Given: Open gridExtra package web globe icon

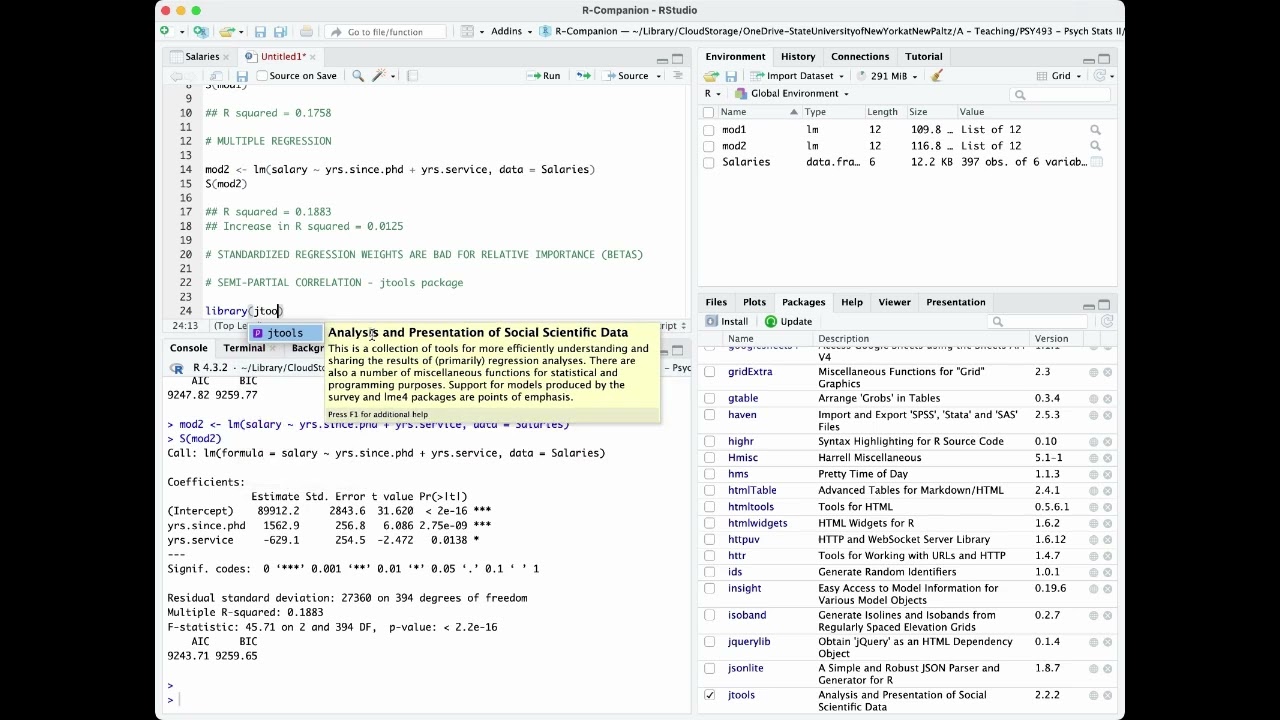Looking at the screenshot, I should [x=1093, y=372].
